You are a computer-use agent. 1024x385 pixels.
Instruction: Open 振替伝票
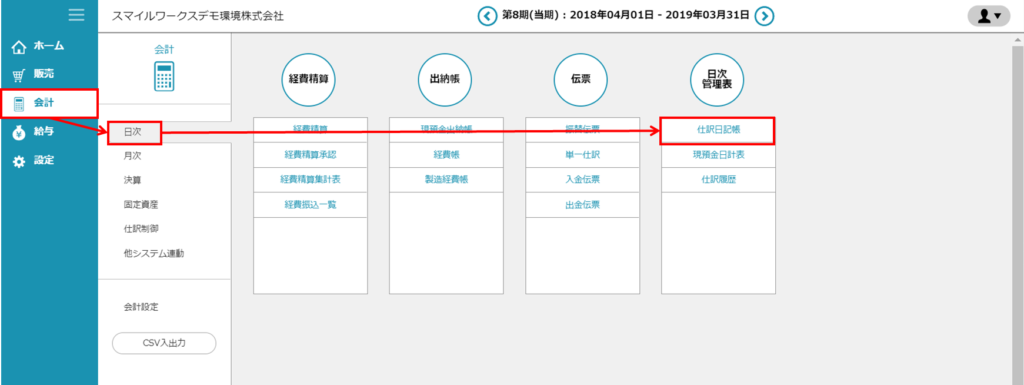coord(582,129)
